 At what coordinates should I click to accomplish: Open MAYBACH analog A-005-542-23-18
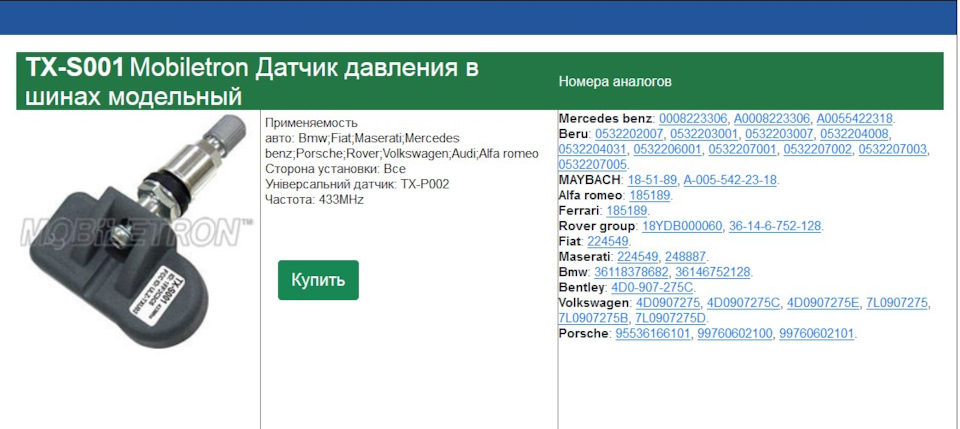pos(730,181)
